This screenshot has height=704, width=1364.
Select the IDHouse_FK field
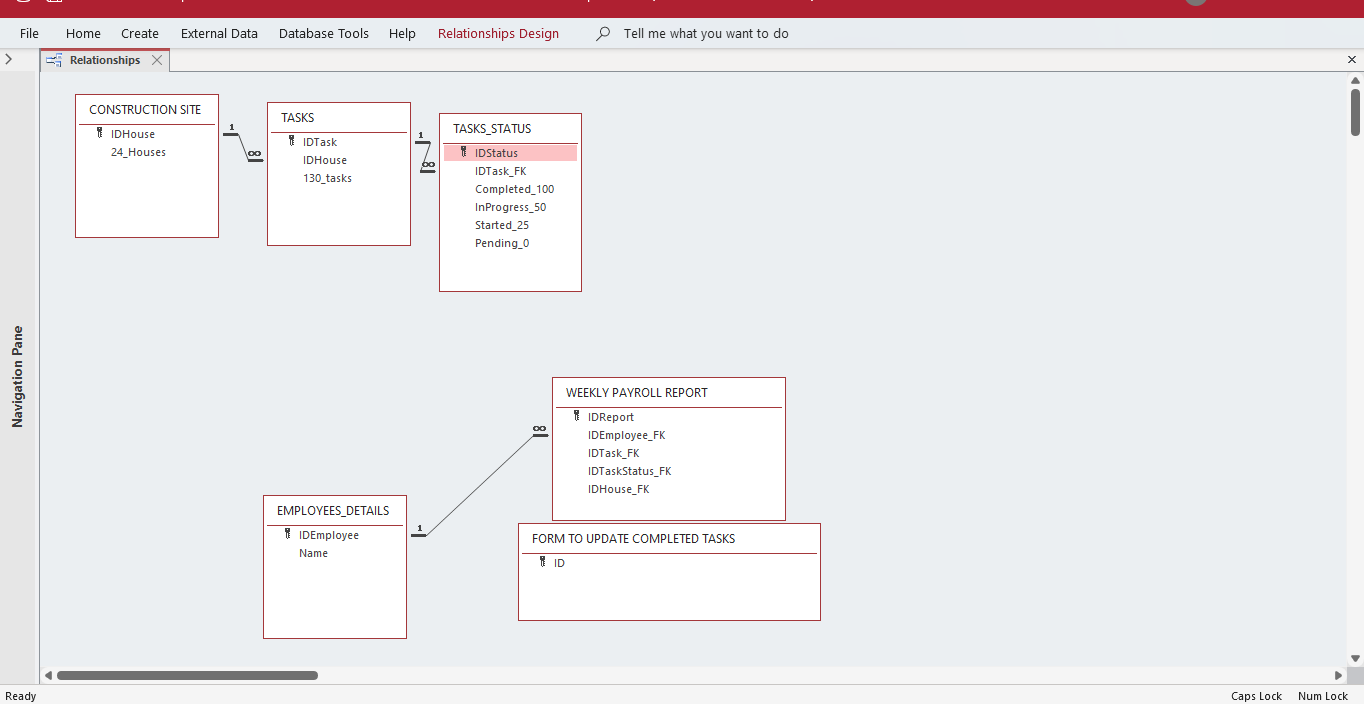[619, 489]
